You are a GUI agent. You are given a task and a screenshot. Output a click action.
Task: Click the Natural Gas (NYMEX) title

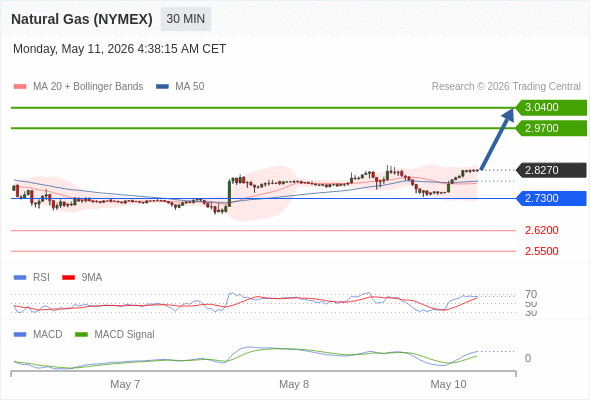[x=82, y=19]
